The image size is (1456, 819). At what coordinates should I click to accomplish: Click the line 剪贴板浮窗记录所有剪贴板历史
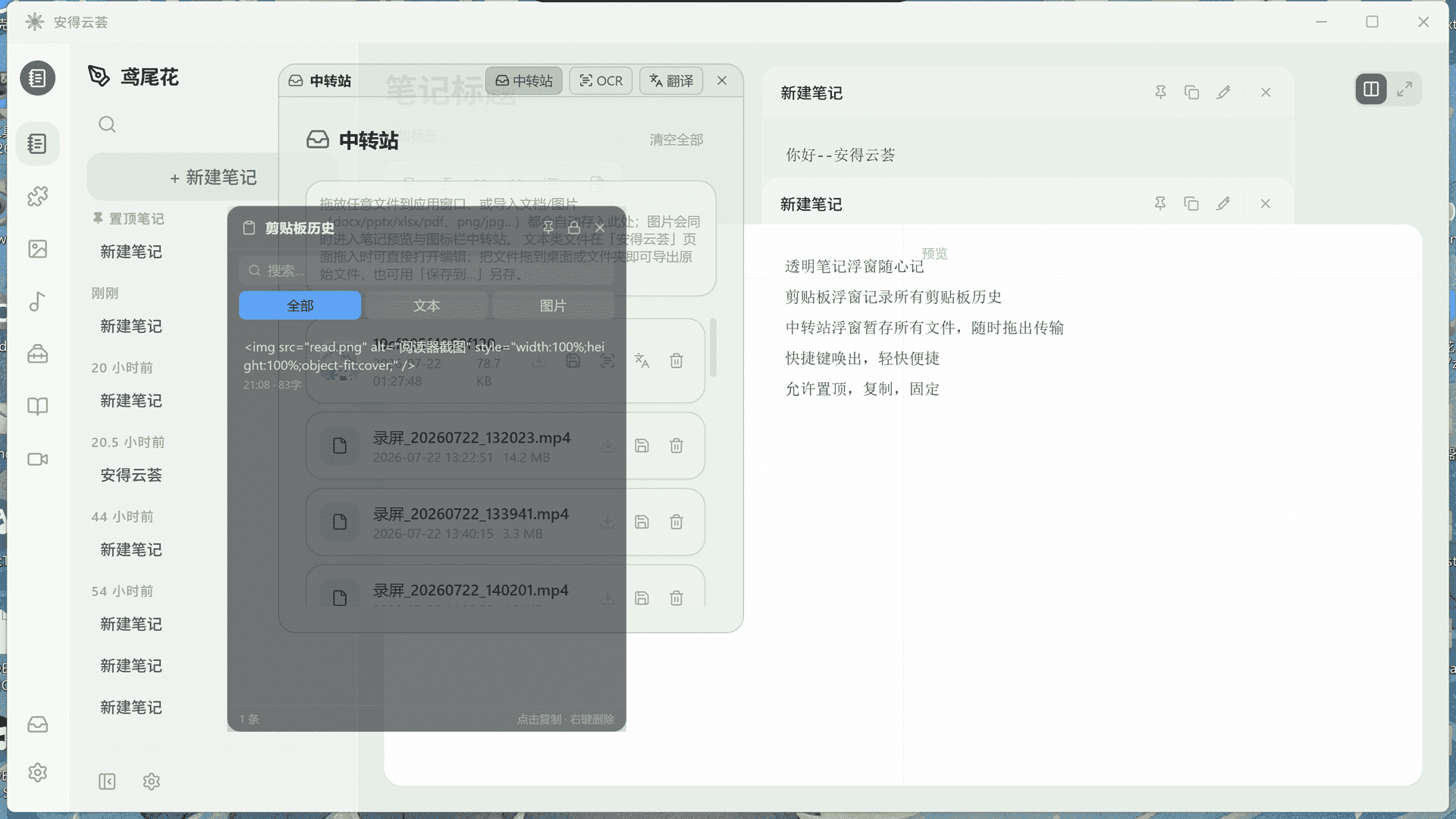pos(893,297)
